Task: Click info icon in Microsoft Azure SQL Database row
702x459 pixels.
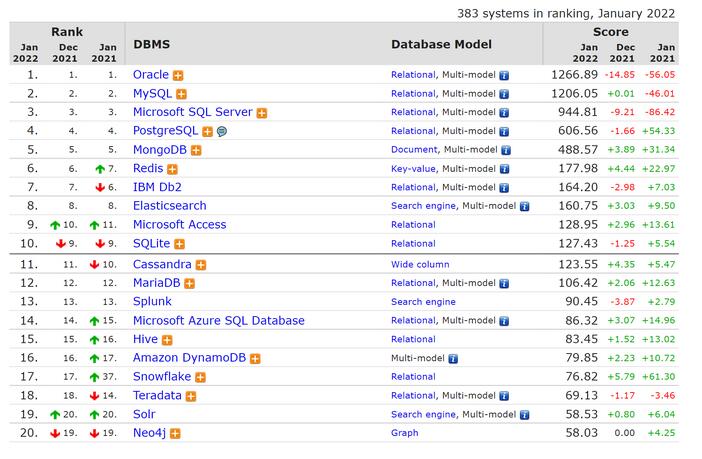Action: click(x=504, y=321)
